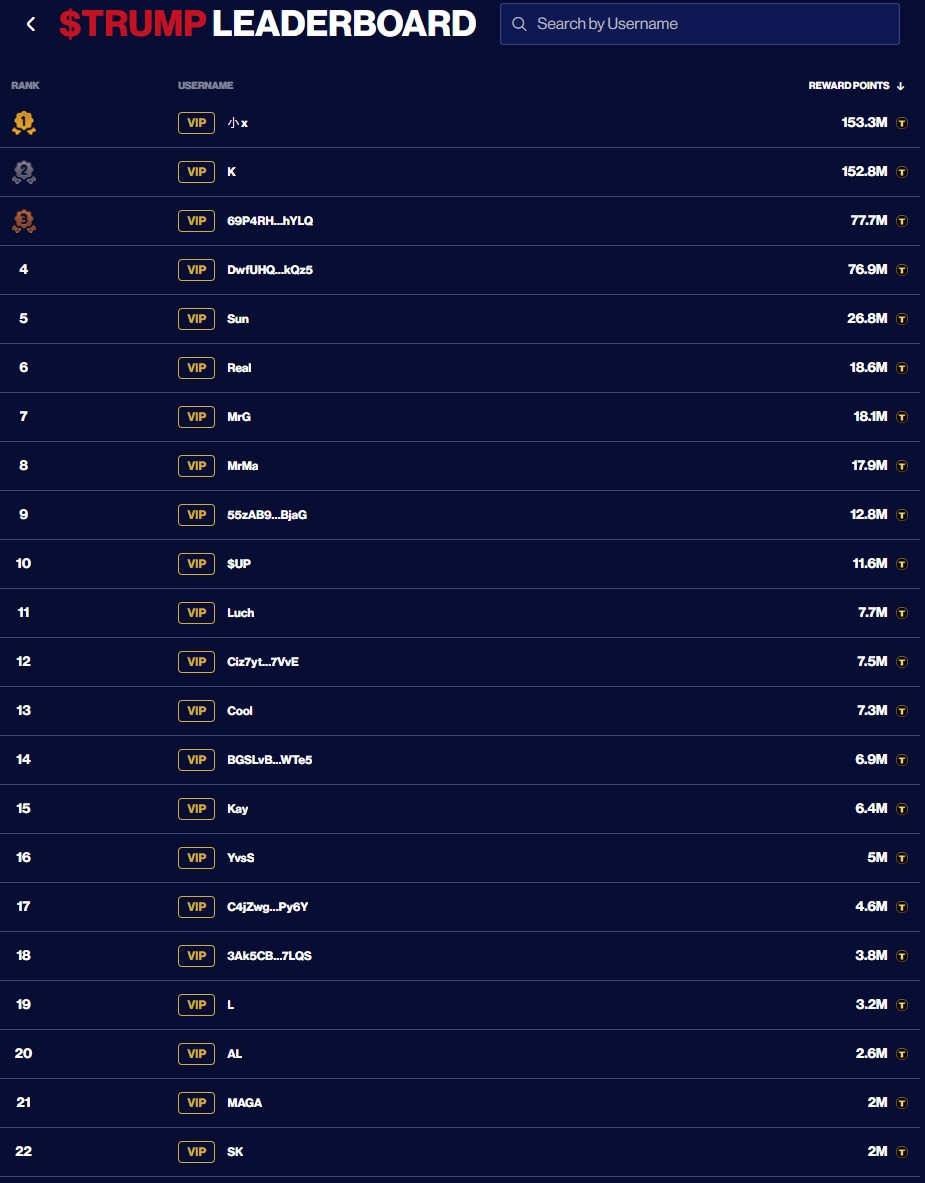Screen dimensions: 925x1183
Task: Open user 69P4RH...hYLQ's entry
Action: point(270,221)
